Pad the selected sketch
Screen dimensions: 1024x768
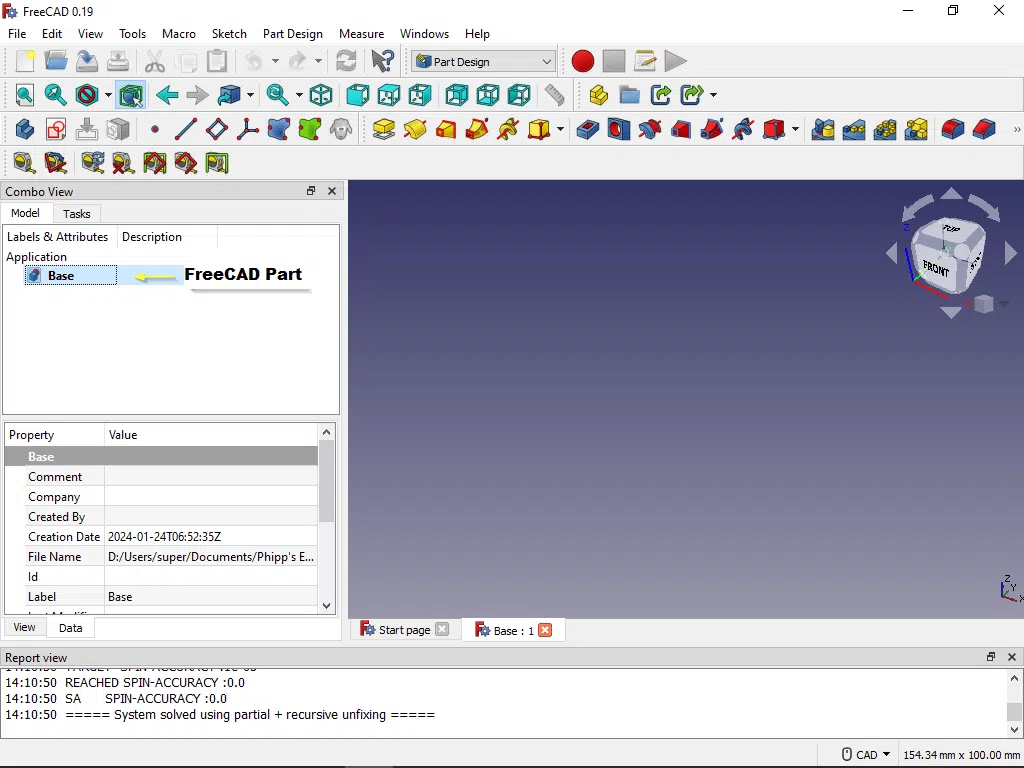[383, 129]
